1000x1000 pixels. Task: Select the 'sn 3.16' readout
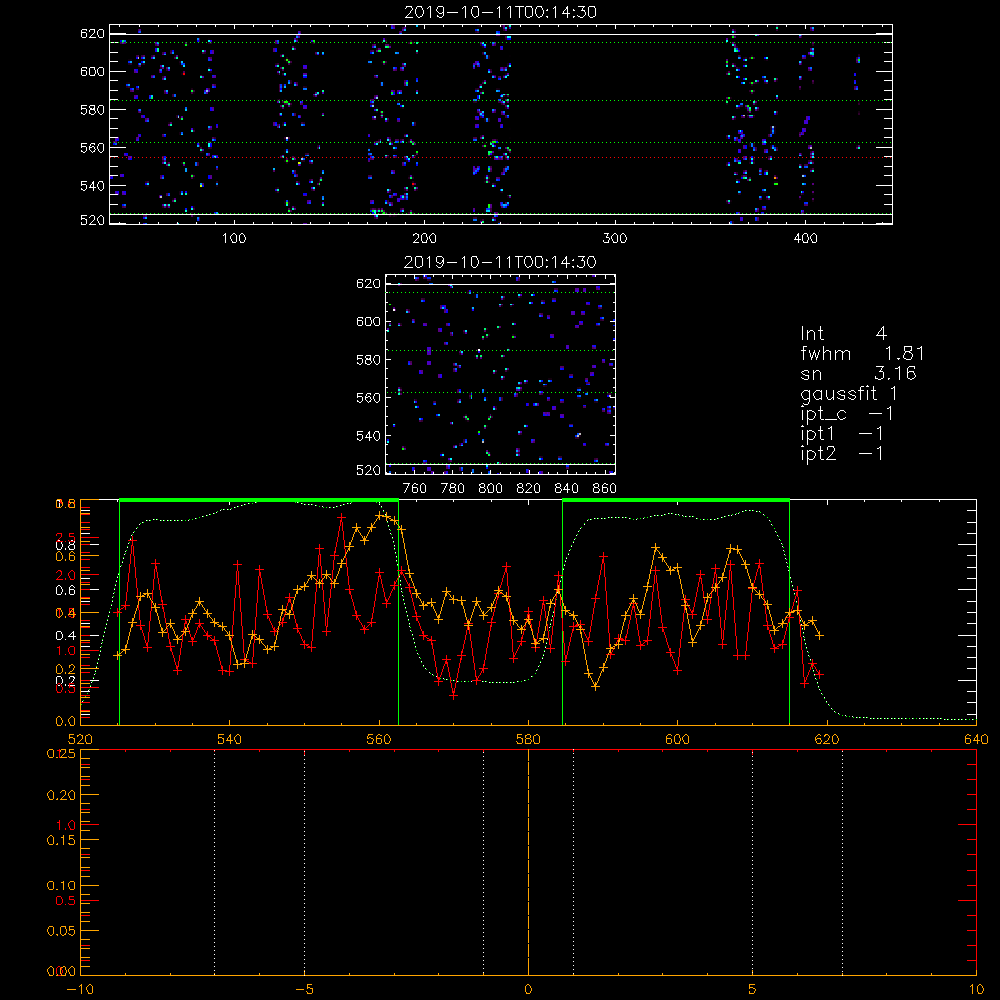858,373
